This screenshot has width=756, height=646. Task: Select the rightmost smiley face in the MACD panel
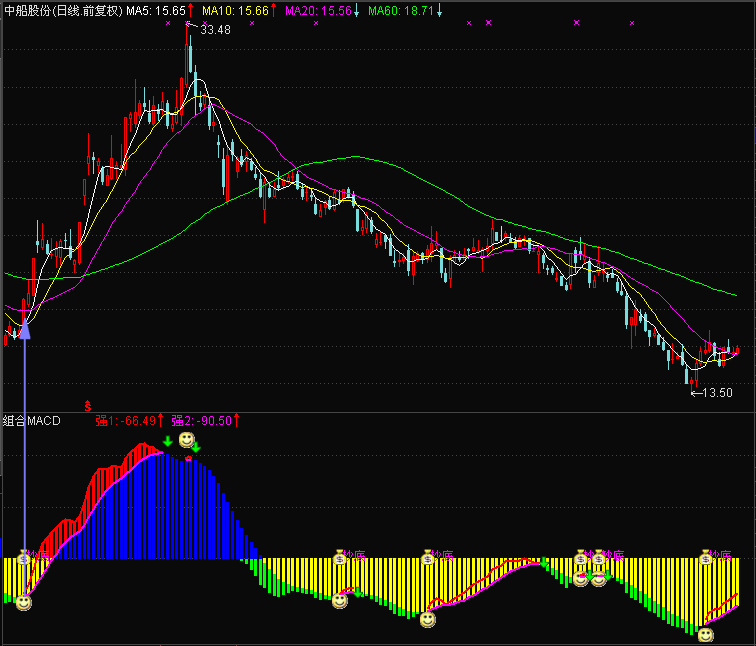pos(706,634)
